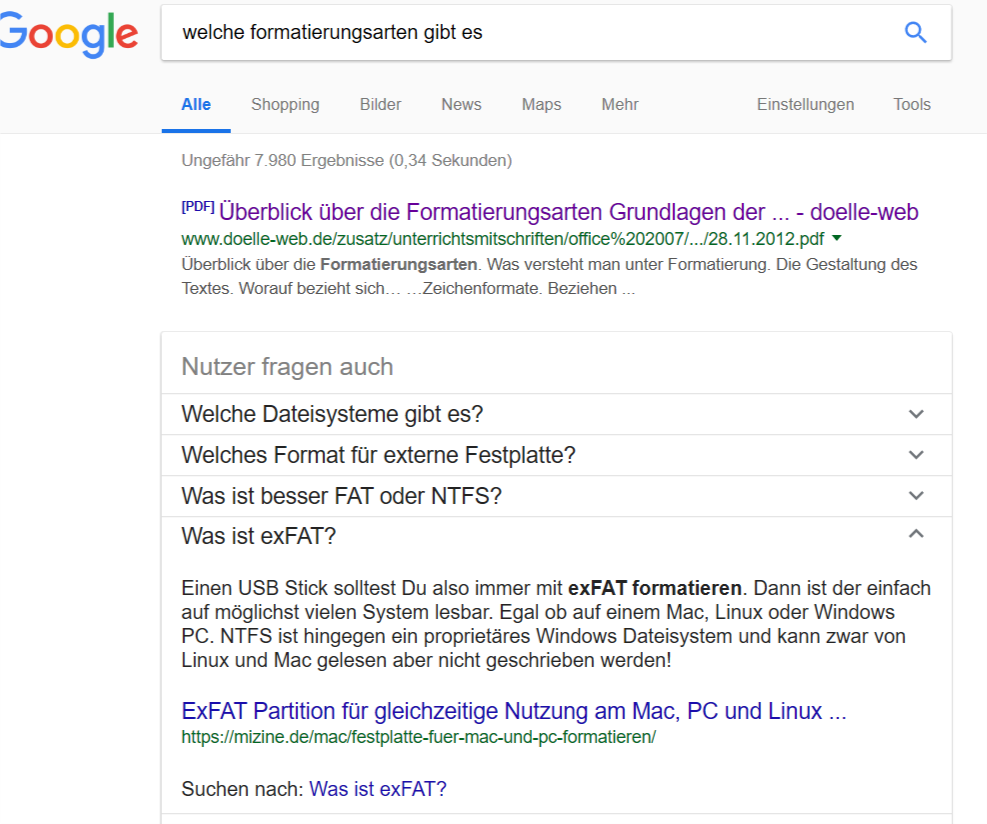This screenshot has width=987, height=824.
Task: Expand 'Welche Dateisysteme gibt es?' chevron
Action: coord(916,414)
